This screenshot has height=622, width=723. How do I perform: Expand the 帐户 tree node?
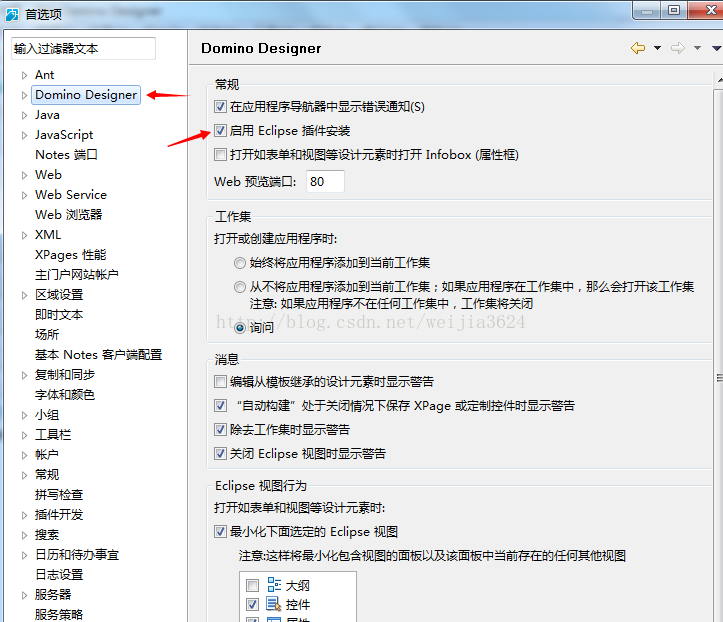pyautogui.click(x=24, y=455)
